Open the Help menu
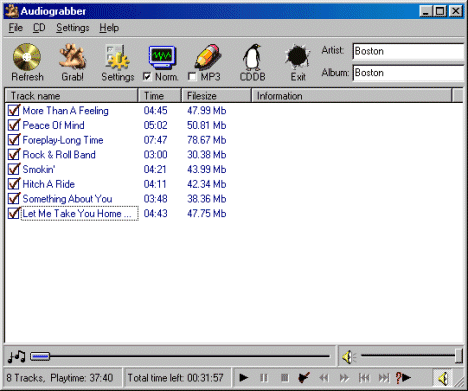468x391 pixels. coord(109,28)
